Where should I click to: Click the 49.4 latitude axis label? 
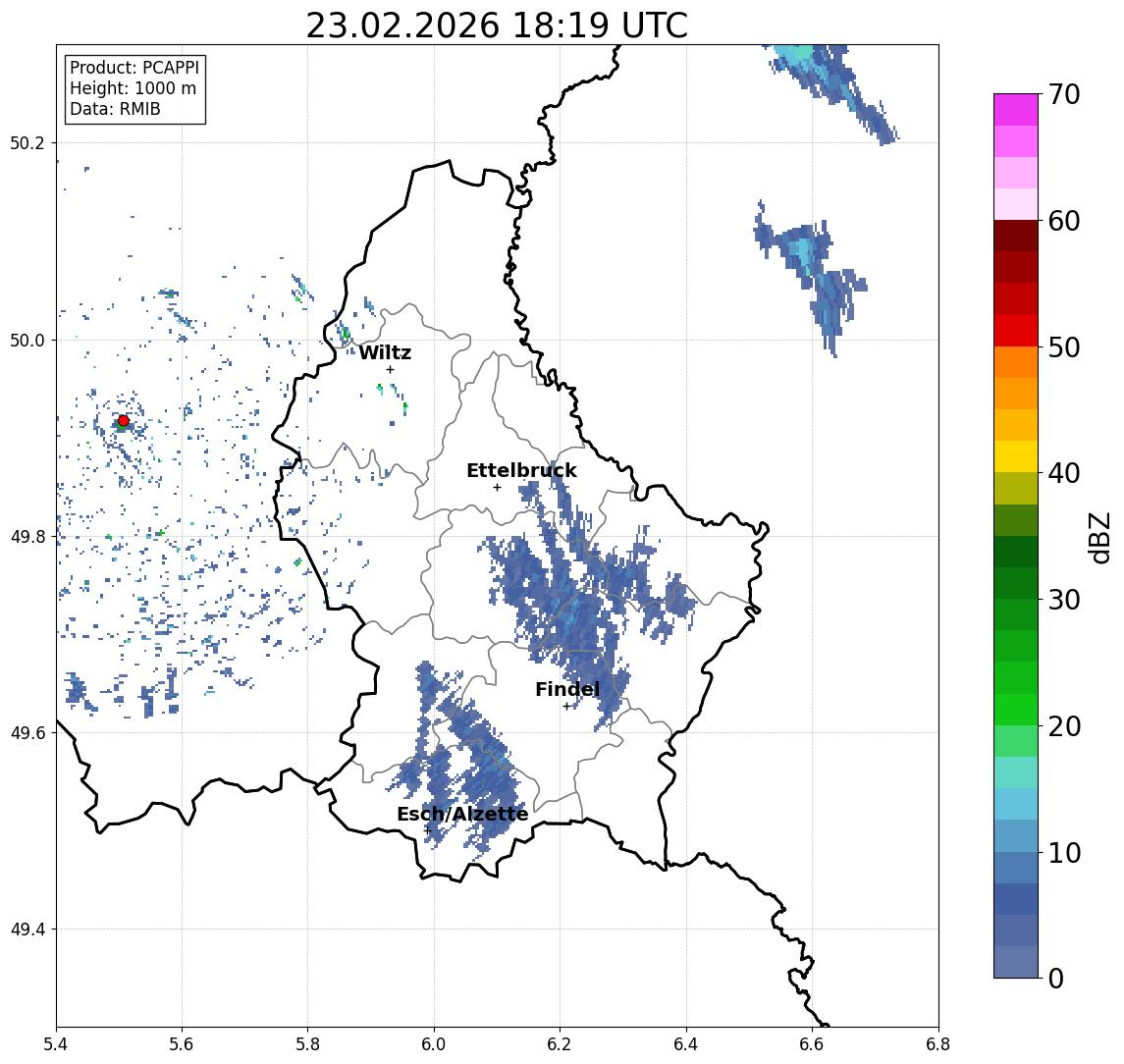(x=27, y=930)
